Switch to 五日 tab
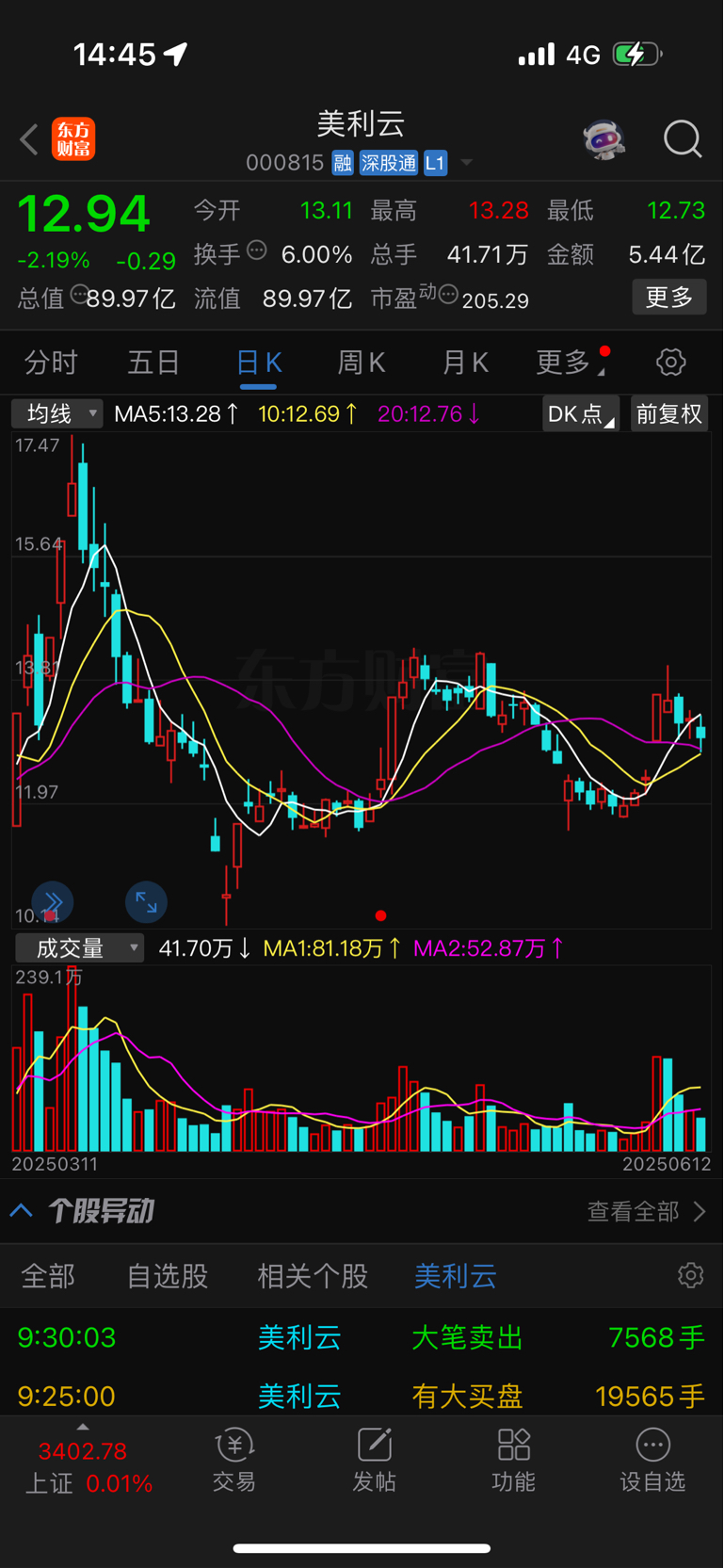 (x=153, y=363)
